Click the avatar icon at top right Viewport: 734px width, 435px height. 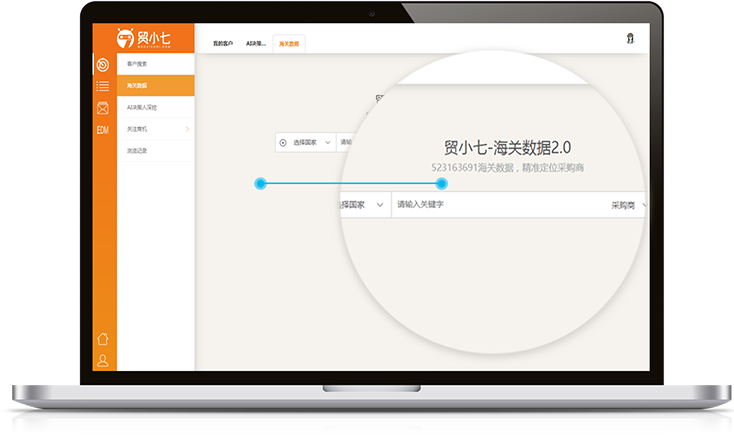630,39
